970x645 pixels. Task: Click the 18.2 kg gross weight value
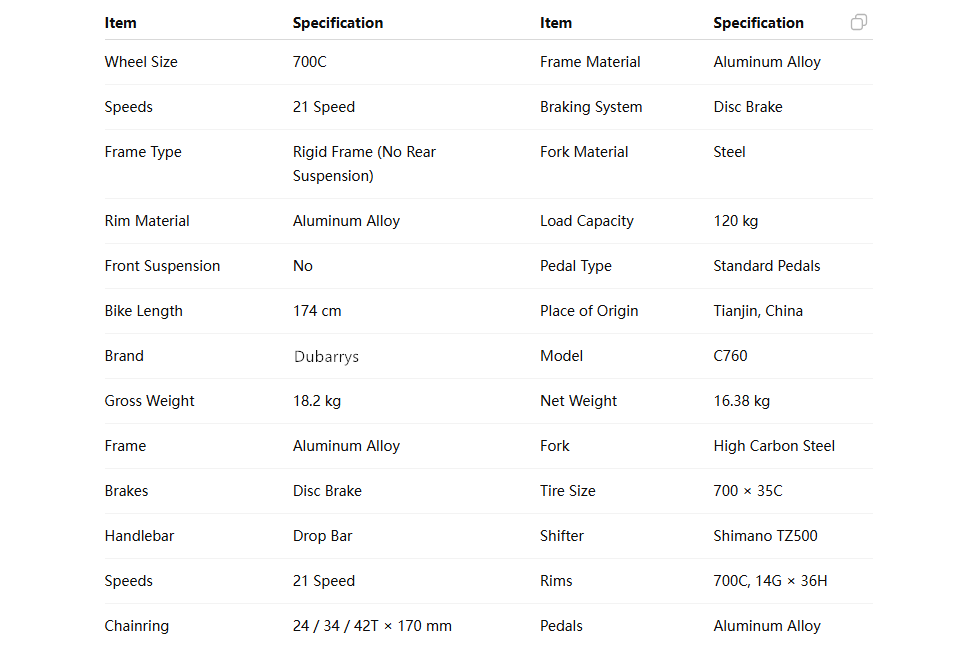pos(316,401)
